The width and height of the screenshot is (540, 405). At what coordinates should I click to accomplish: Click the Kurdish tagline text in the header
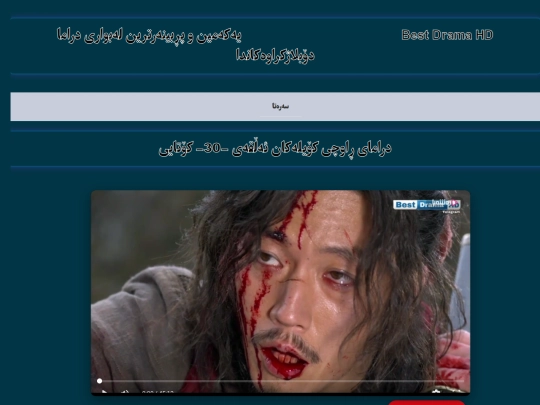pyautogui.click(x=186, y=45)
